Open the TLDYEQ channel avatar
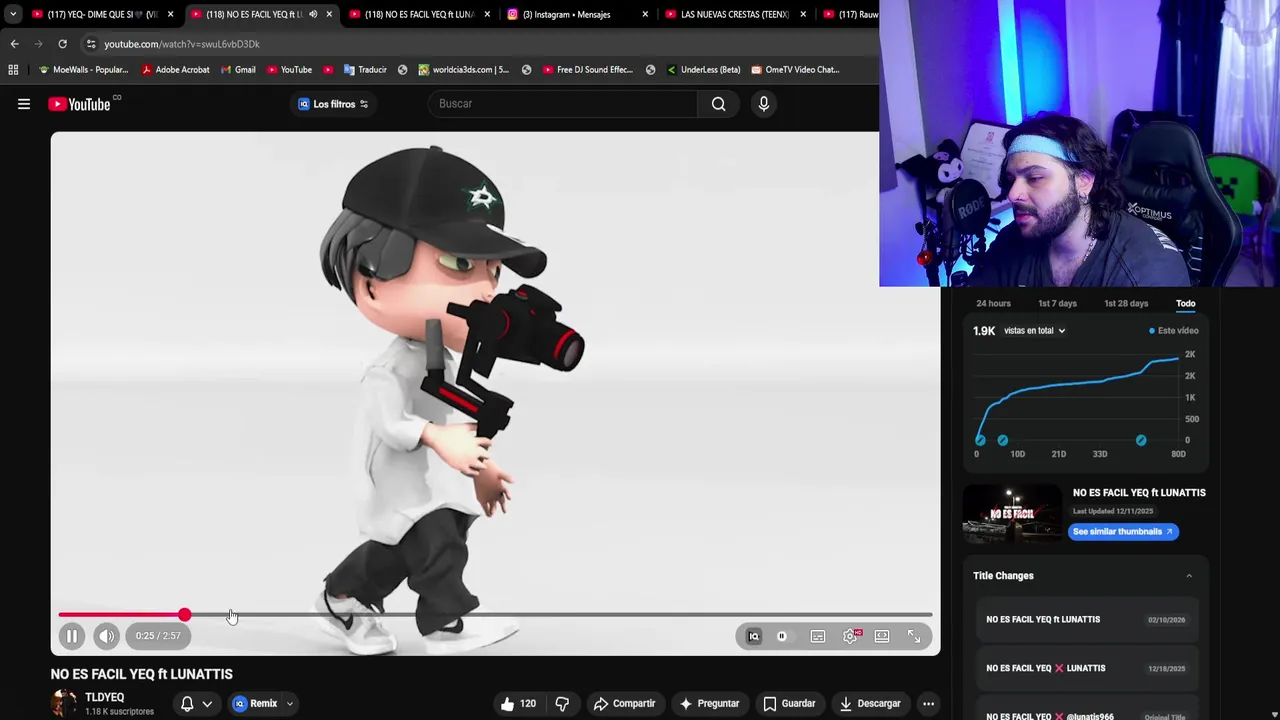1280x720 pixels. tap(64, 704)
